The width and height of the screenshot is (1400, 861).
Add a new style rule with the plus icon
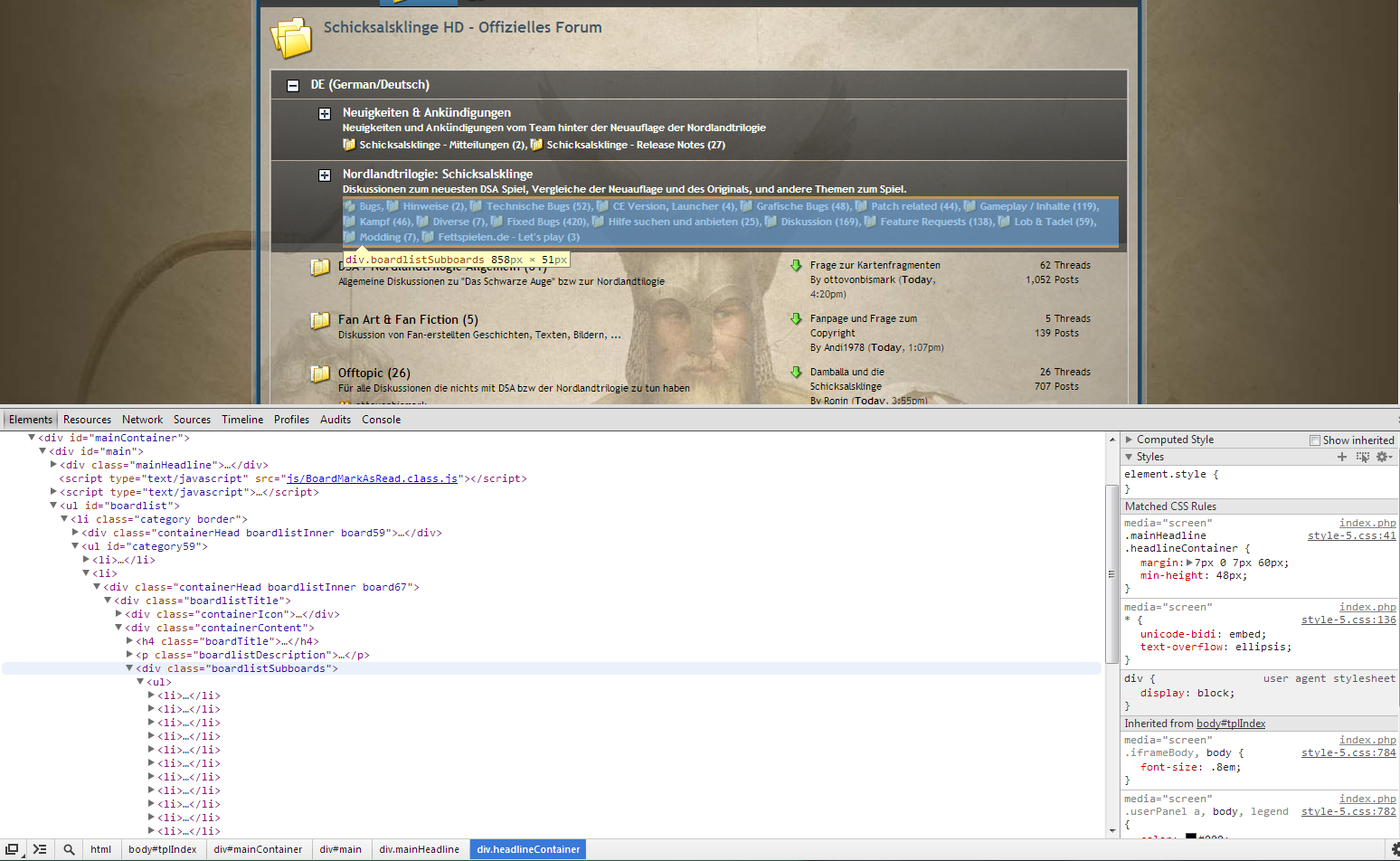click(x=1342, y=457)
